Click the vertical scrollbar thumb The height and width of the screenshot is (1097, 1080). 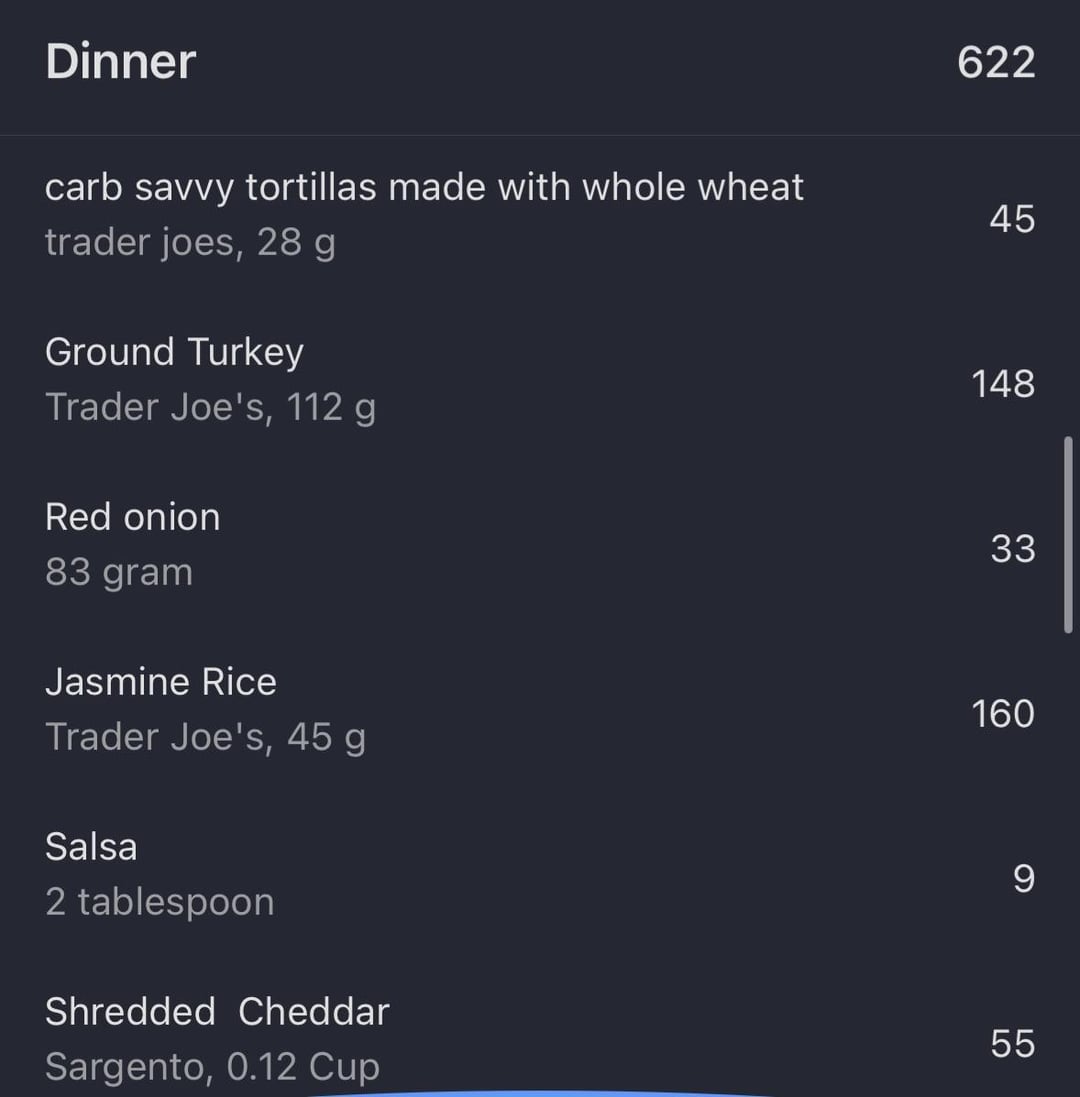[x=1068, y=535]
